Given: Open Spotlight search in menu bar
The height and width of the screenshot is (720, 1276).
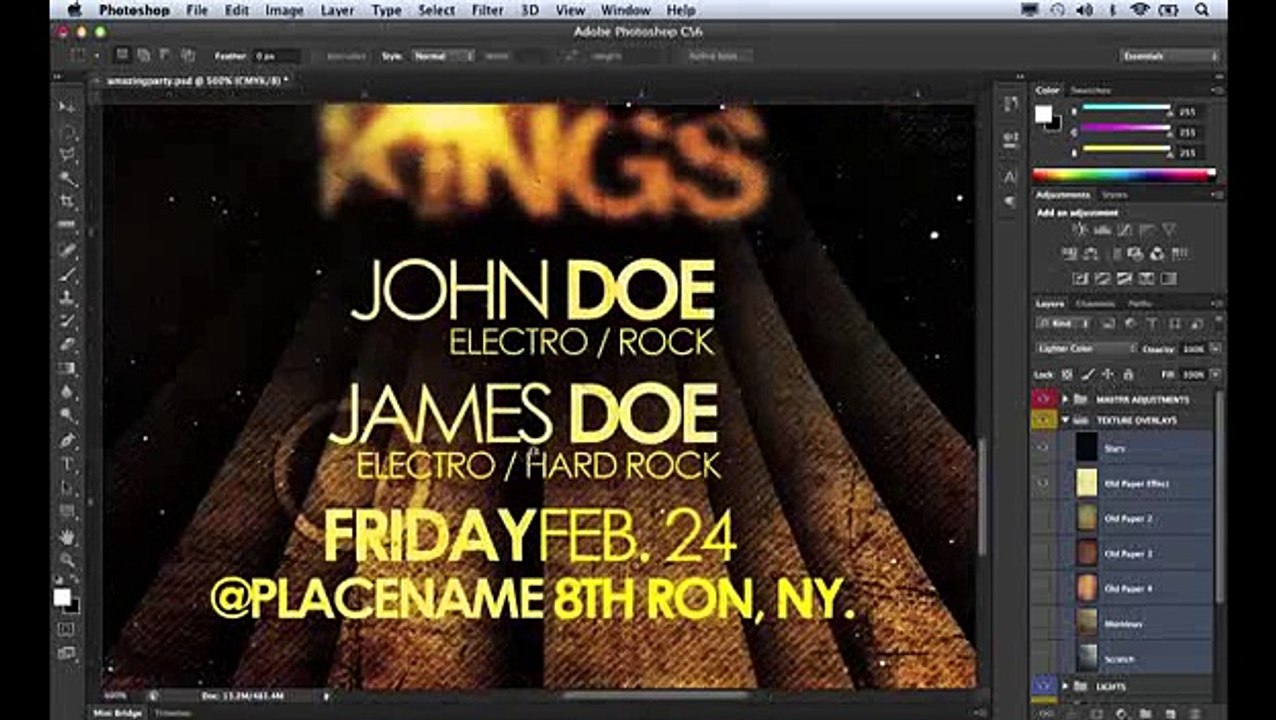Looking at the screenshot, I should 1201,10.
